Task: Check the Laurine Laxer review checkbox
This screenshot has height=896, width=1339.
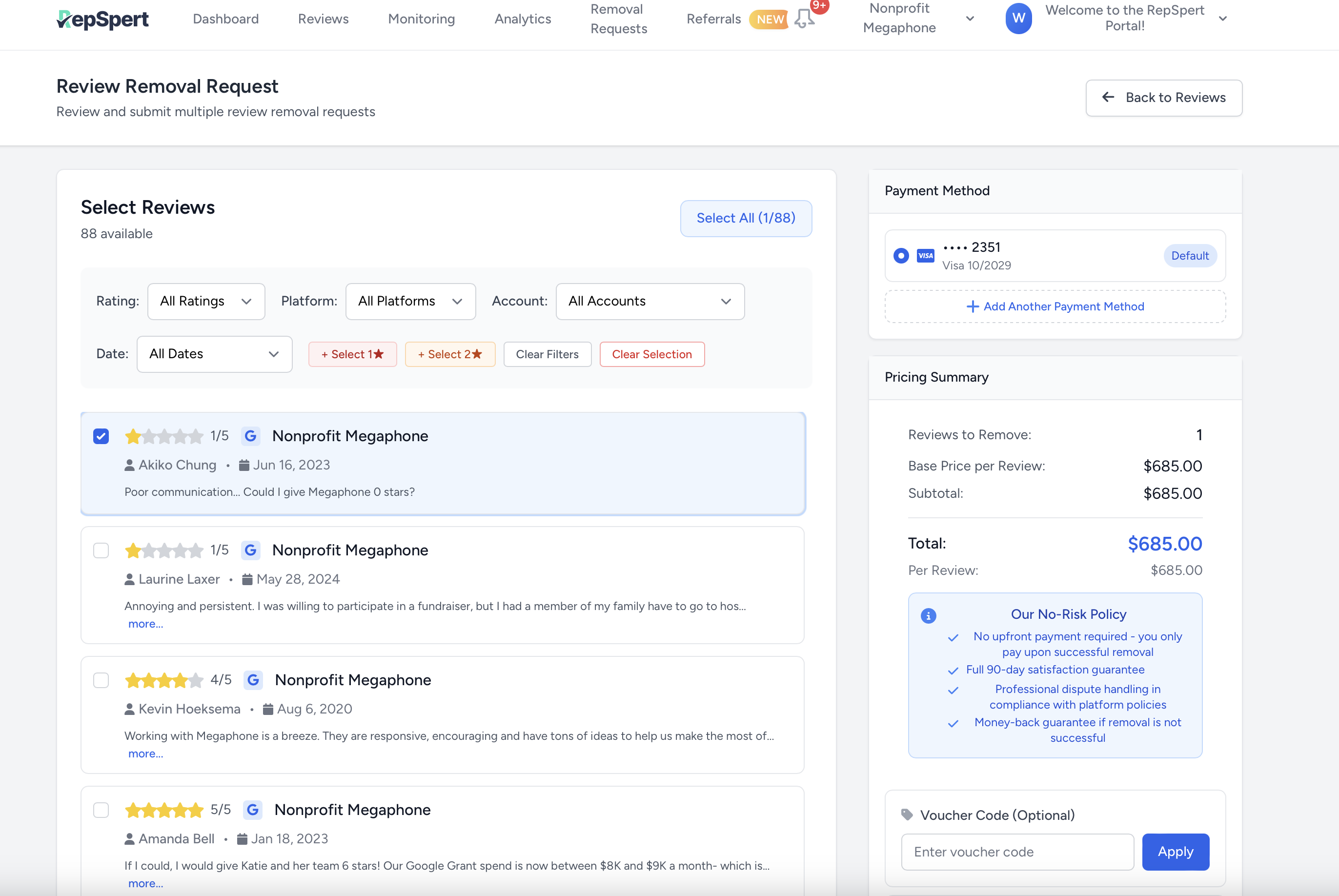Action: coord(101,550)
